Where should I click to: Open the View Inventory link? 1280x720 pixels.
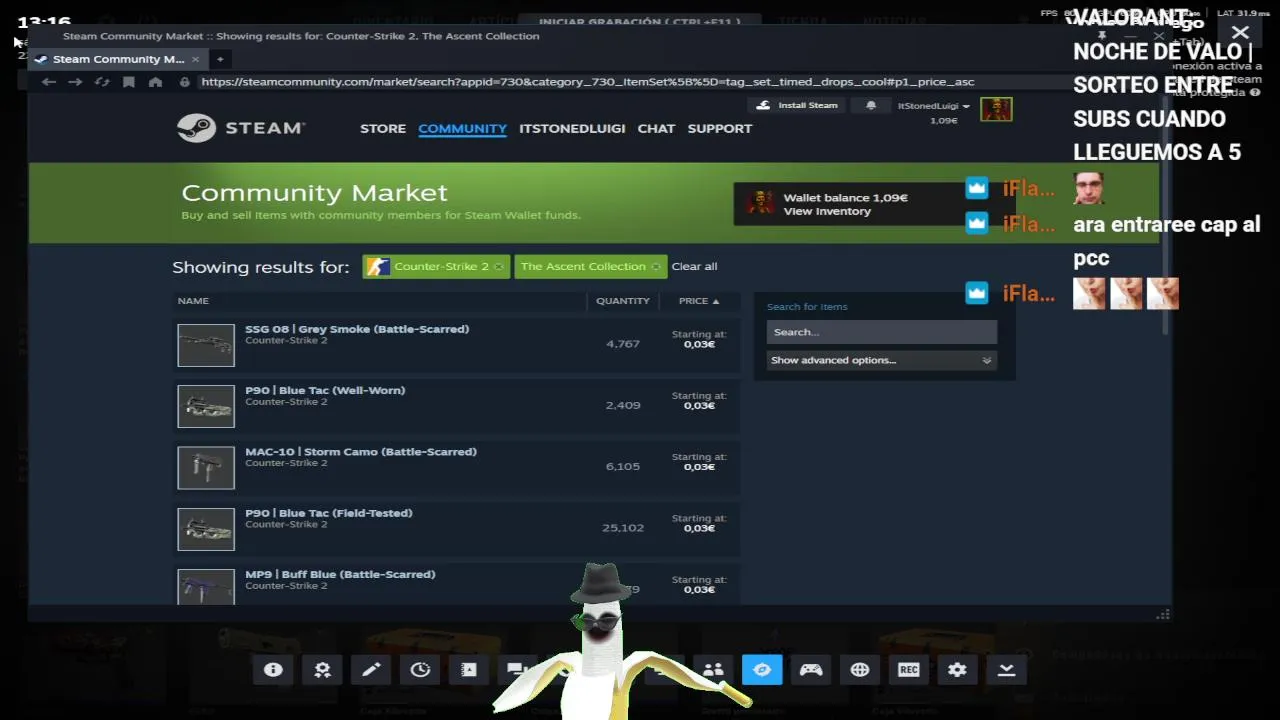point(827,211)
